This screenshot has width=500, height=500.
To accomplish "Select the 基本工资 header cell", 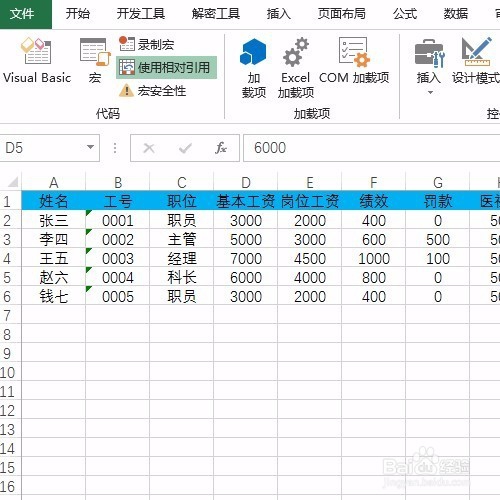I will pos(246,201).
